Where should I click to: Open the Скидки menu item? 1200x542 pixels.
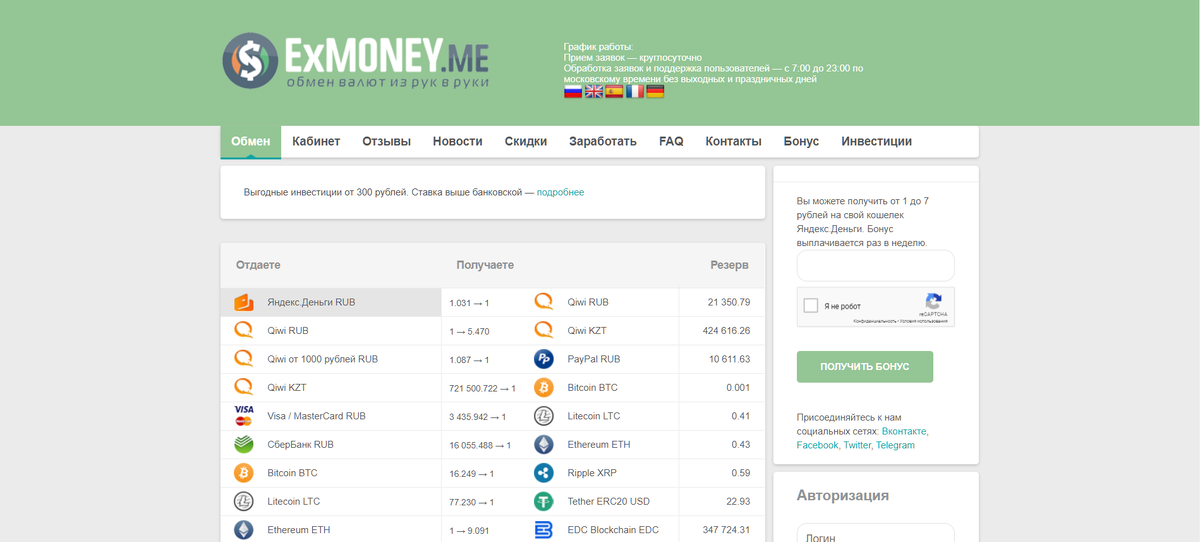point(526,142)
